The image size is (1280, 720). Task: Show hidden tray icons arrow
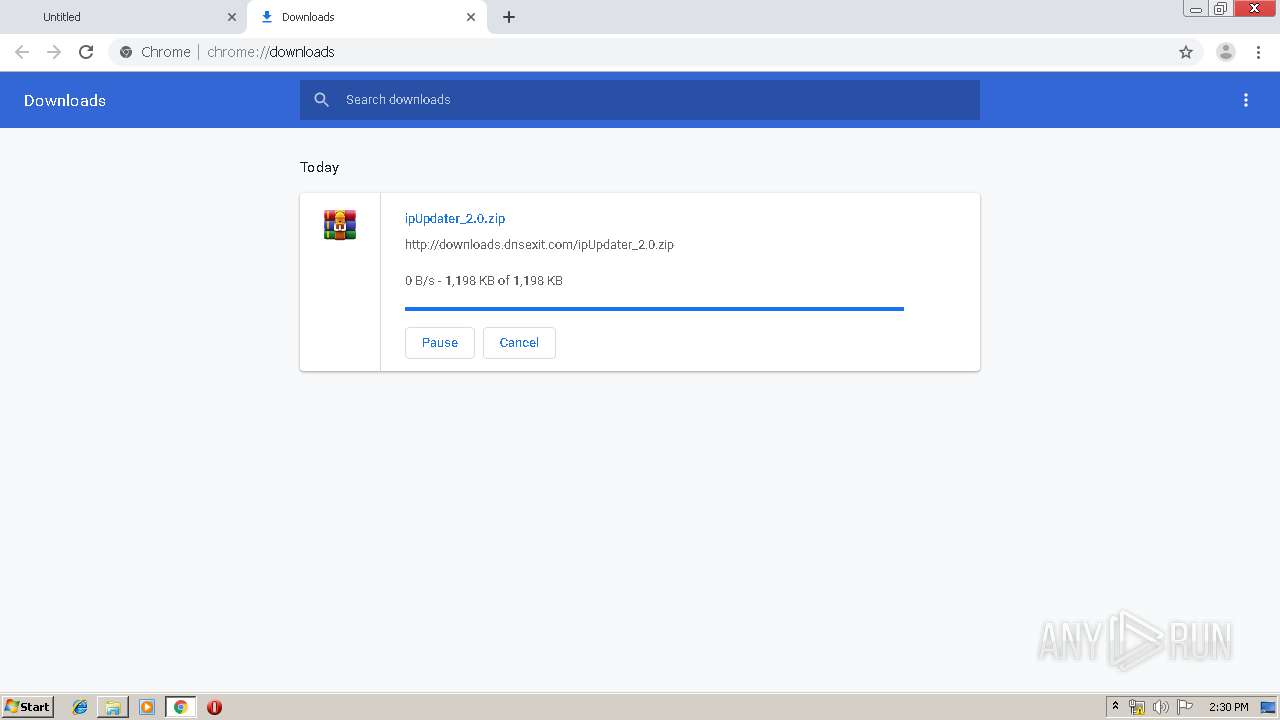(x=1116, y=707)
